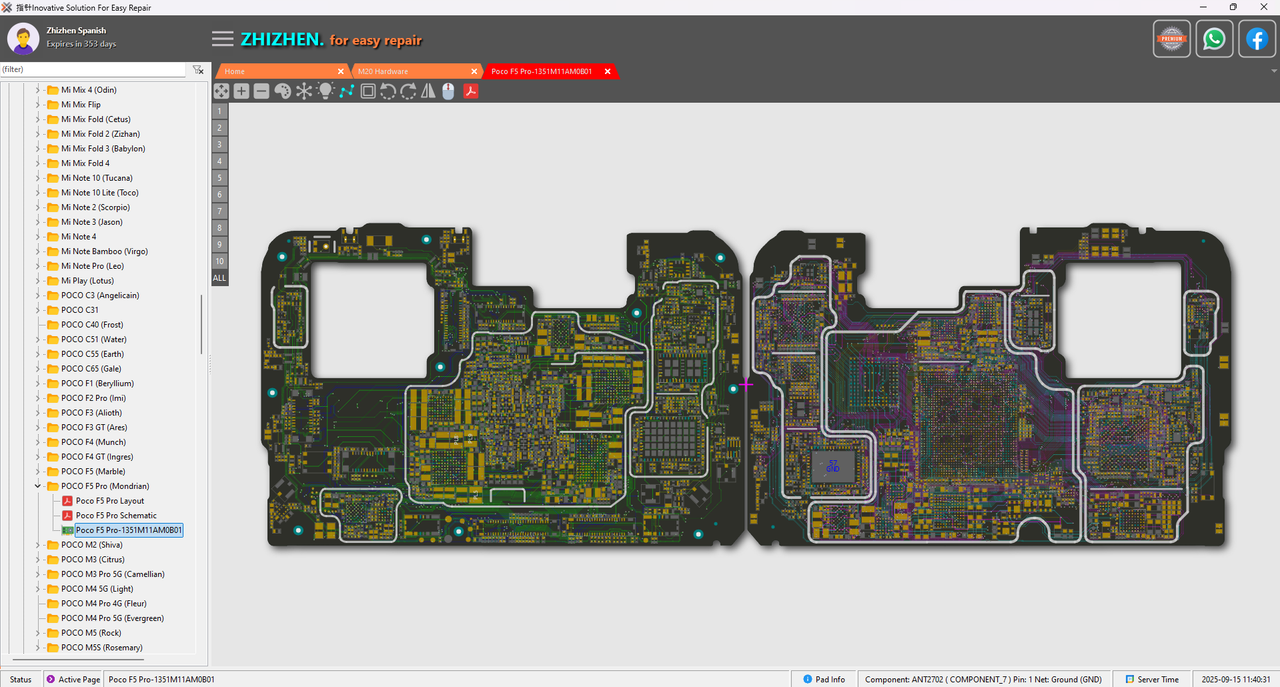Toggle layer 2 button
This screenshot has width=1280, height=687.
point(219,128)
